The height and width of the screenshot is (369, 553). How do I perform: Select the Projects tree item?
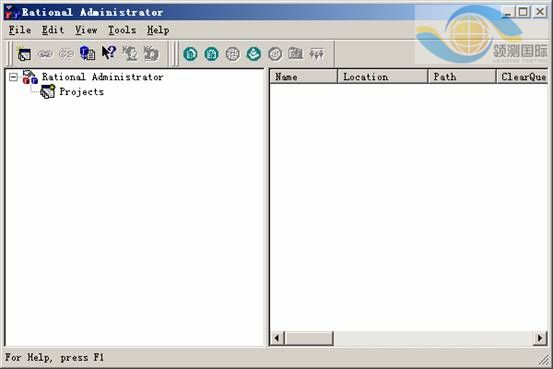click(81, 92)
